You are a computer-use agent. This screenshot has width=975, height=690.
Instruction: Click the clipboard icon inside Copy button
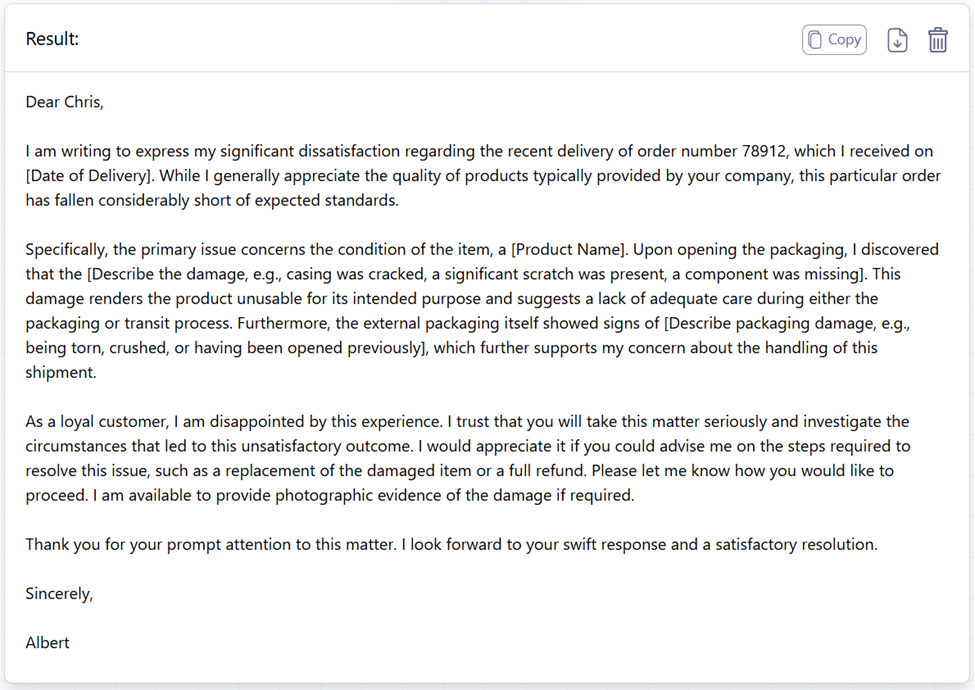click(x=815, y=40)
